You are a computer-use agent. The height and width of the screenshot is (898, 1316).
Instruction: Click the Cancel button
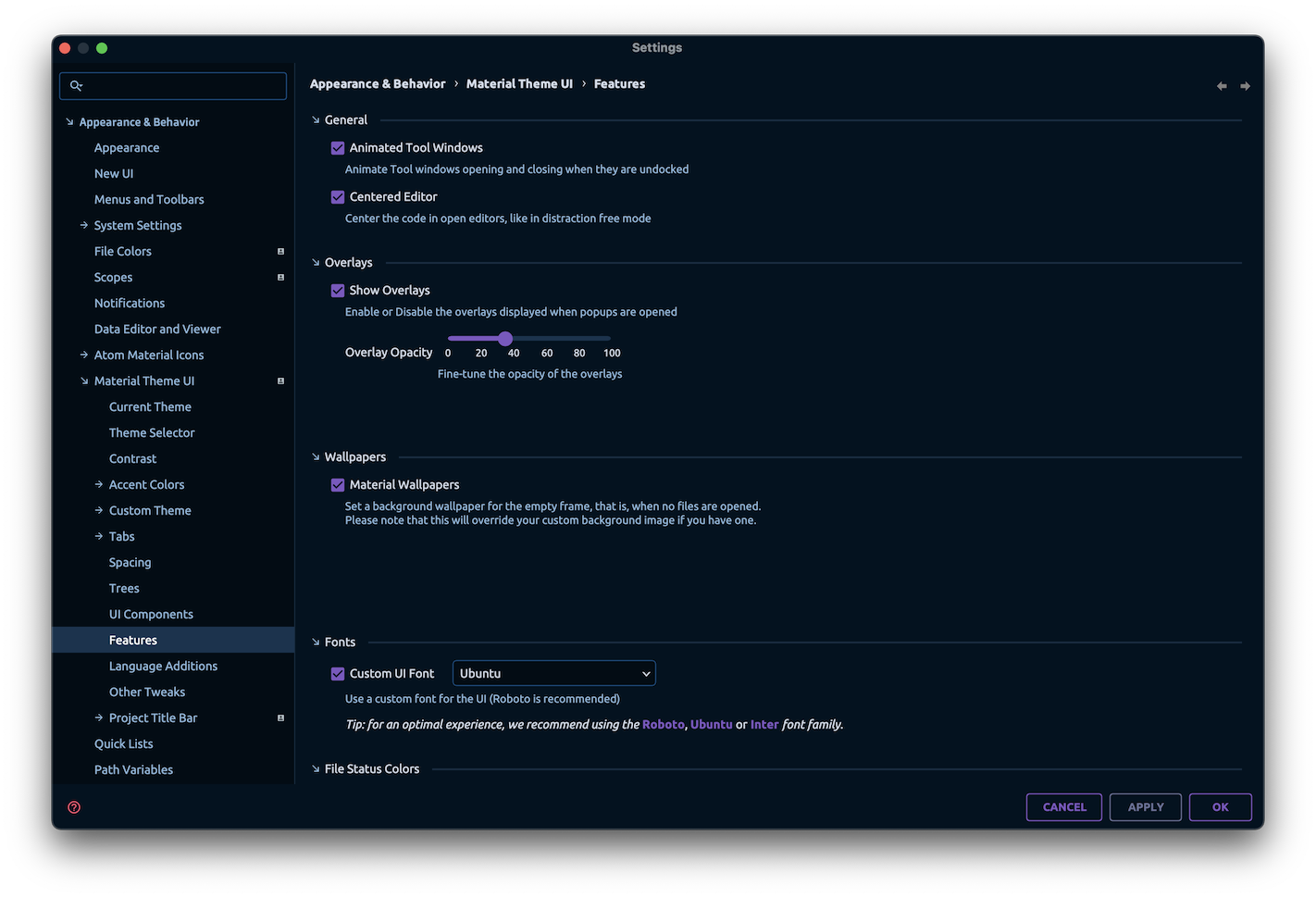click(1063, 806)
